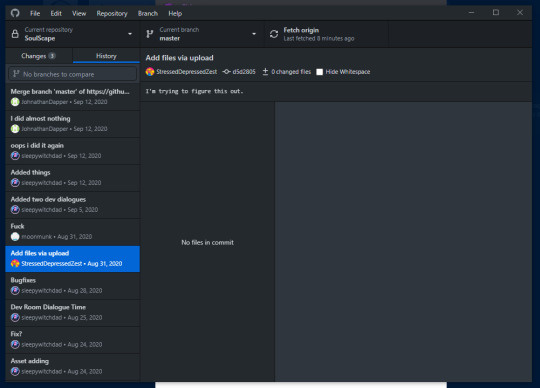
Task: Click '0 changed files' label
Action: pyautogui.click(x=291, y=72)
